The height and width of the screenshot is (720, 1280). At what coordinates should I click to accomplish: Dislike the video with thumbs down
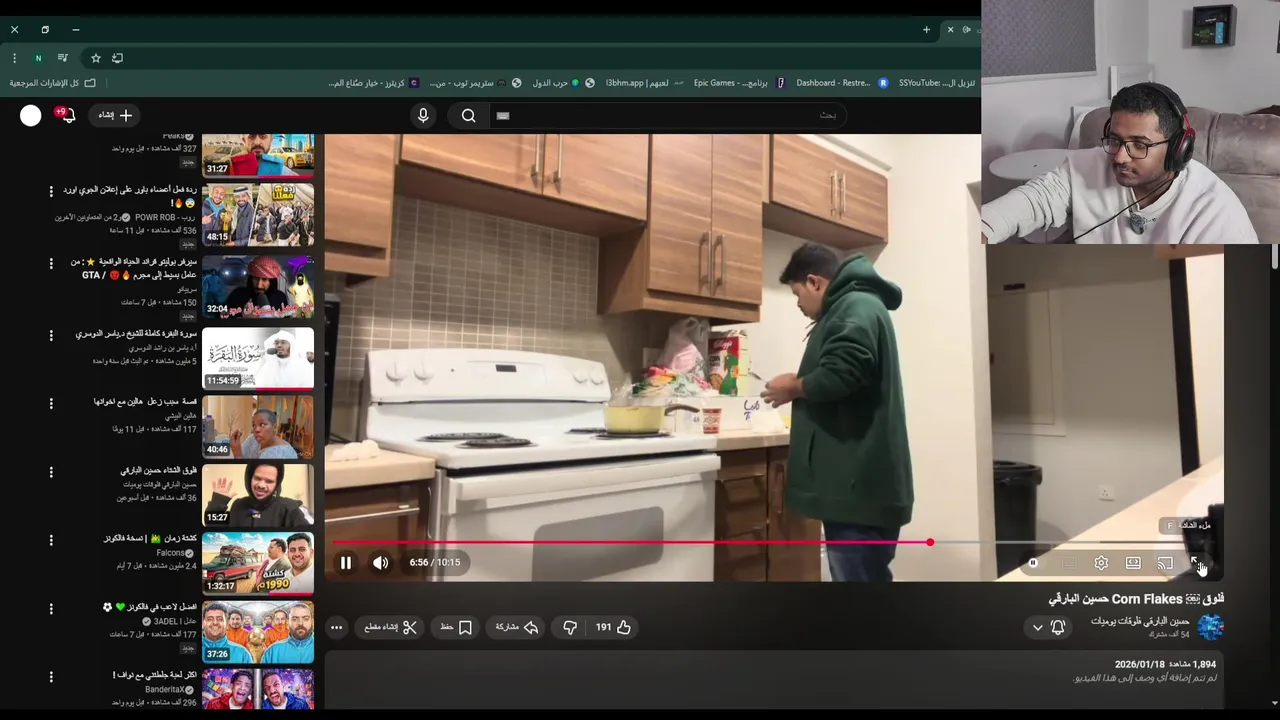(570, 627)
